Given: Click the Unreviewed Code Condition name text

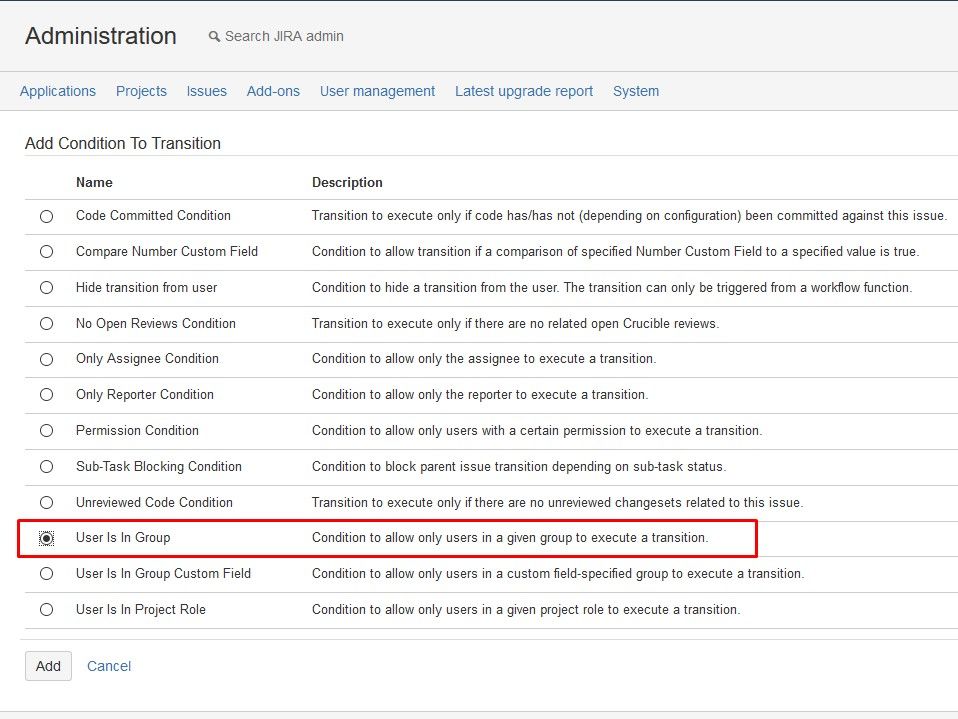Looking at the screenshot, I should point(155,503).
